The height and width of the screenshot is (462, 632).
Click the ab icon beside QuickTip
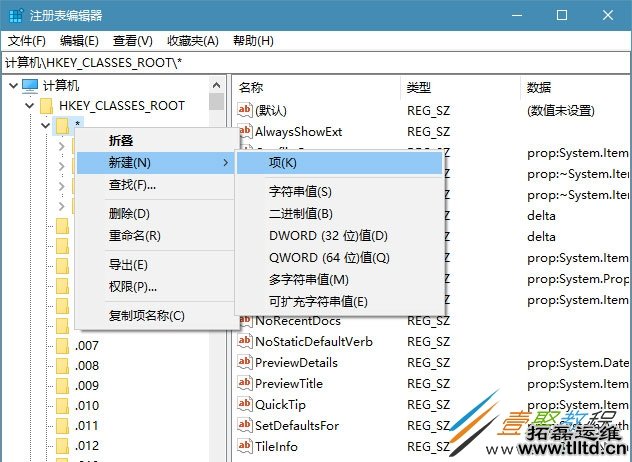click(245, 404)
